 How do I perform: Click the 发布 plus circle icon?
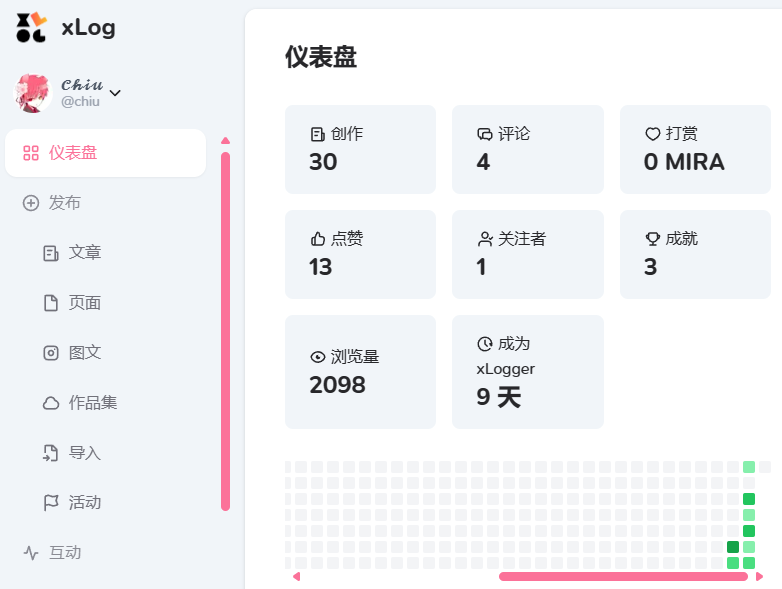pyautogui.click(x=31, y=203)
